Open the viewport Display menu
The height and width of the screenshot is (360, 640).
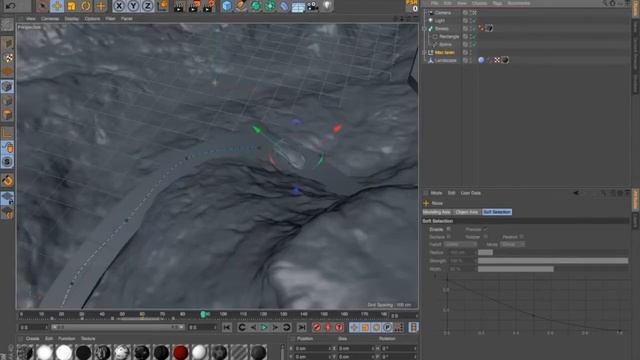[x=72, y=19]
